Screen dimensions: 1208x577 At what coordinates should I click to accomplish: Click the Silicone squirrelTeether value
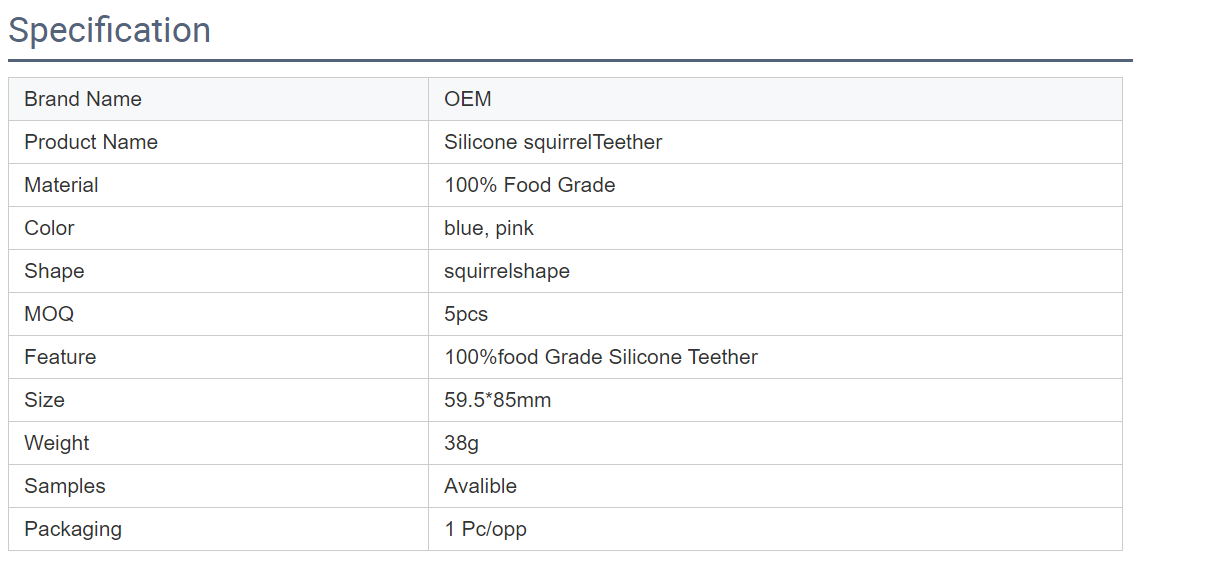click(x=553, y=142)
